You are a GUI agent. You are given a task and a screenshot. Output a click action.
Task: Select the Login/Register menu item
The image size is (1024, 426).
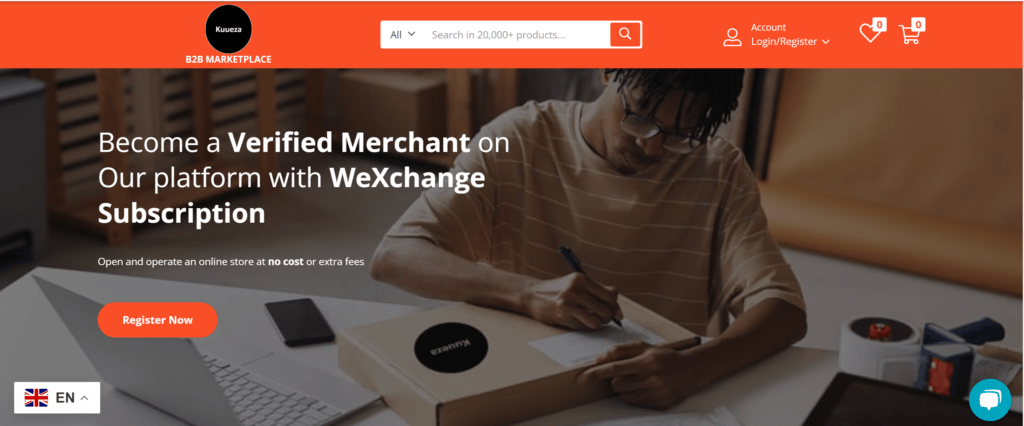[784, 41]
